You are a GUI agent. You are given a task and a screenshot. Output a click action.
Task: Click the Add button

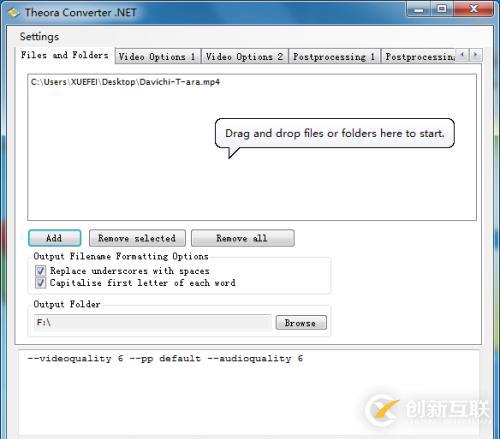54,238
